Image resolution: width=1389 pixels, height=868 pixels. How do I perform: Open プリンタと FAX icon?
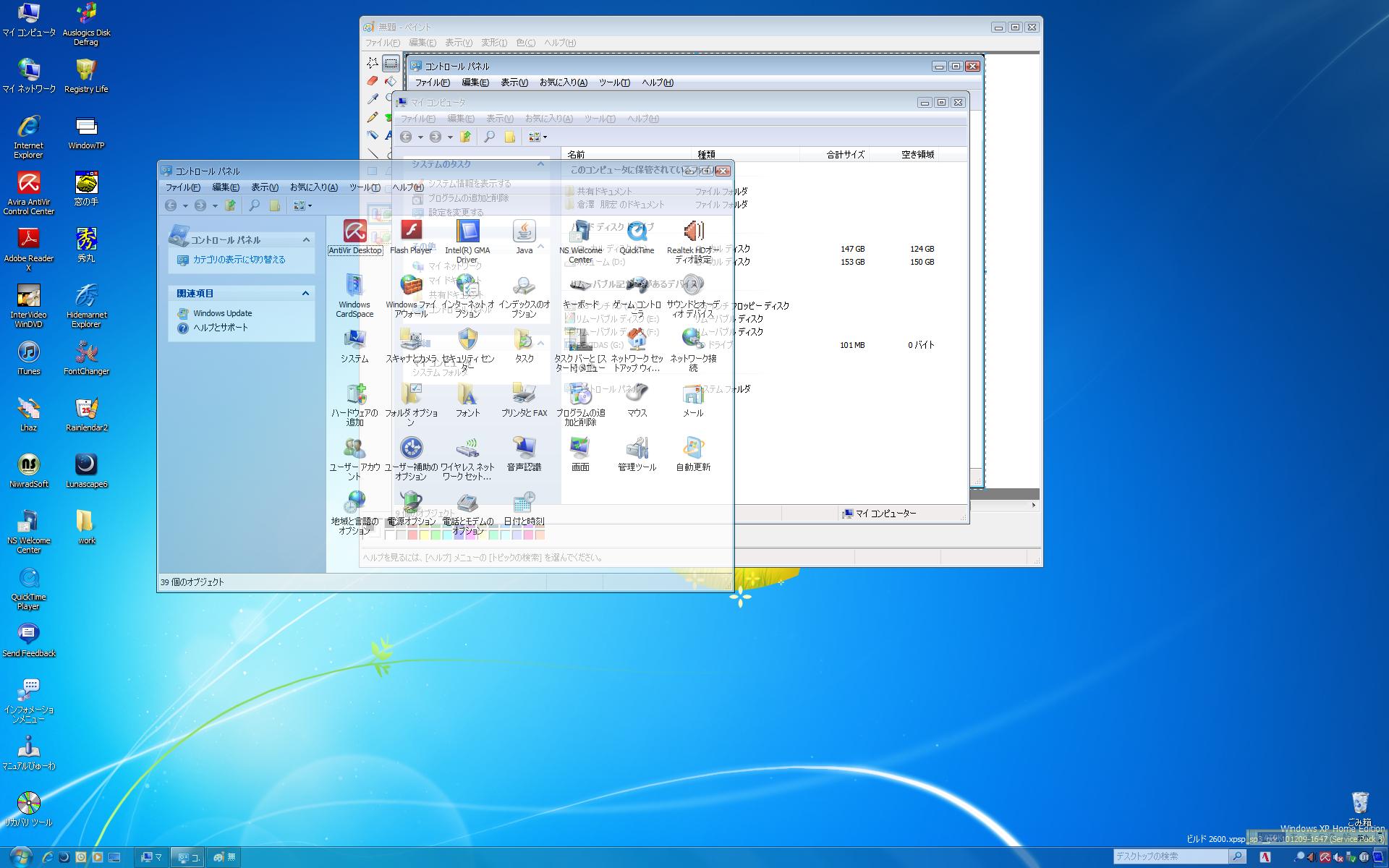524,400
